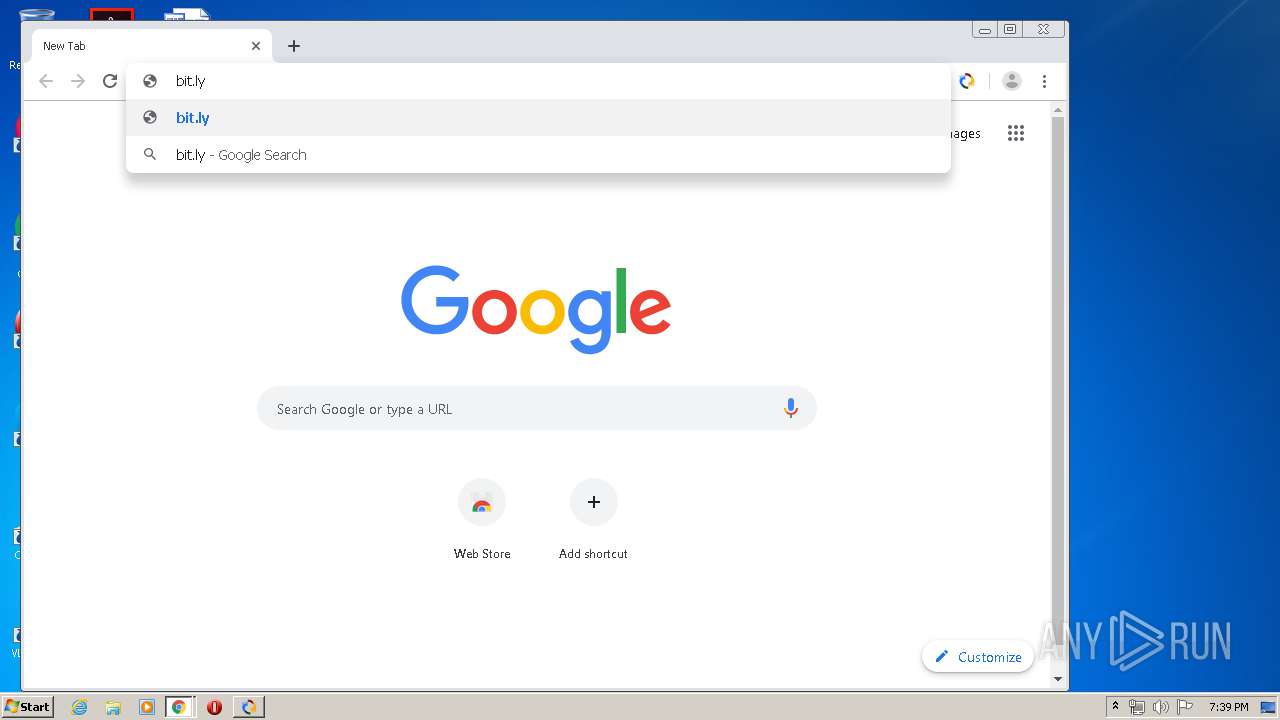Image resolution: width=1280 pixels, height=720 pixels.
Task: Open a new tab with plus button
Action: coord(294,46)
